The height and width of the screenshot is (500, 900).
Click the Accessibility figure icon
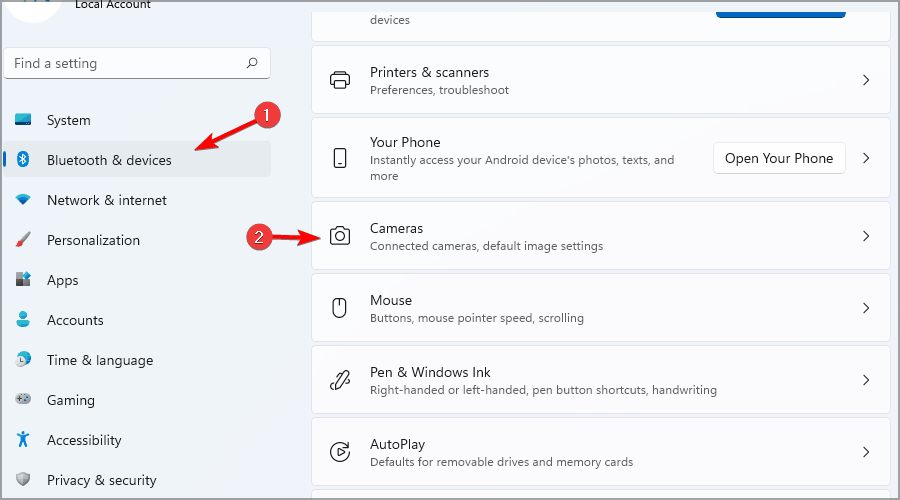click(x=23, y=439)
